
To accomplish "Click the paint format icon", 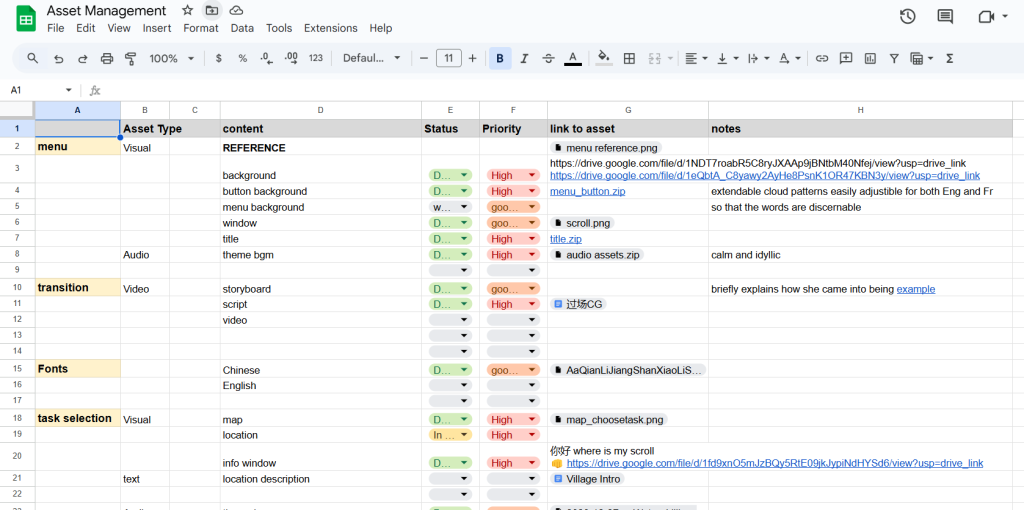I will click(130, 59).
